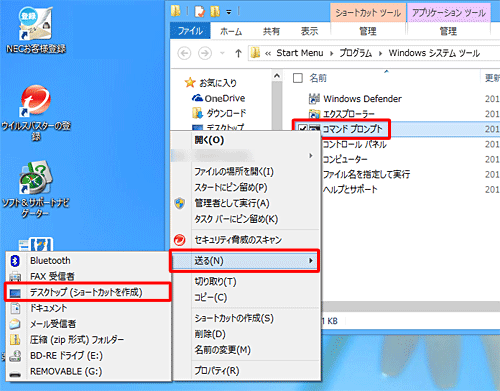The image size is (500, 391).
Task: Choose タスク バーにピン留め(K)
Action: click(x=245, y=219)
